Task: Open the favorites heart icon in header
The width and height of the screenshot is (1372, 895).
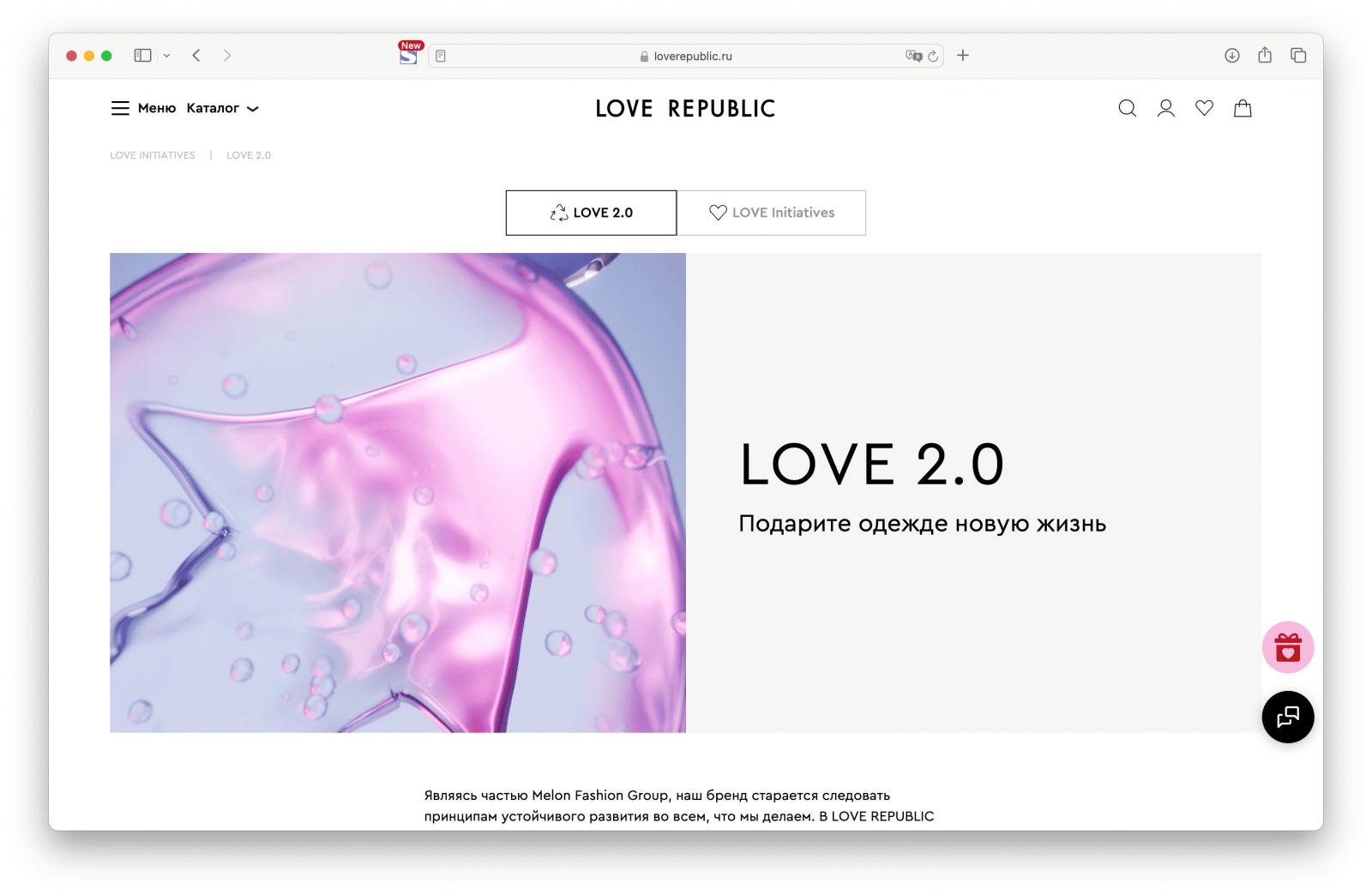Action: tap(1204, 108)
